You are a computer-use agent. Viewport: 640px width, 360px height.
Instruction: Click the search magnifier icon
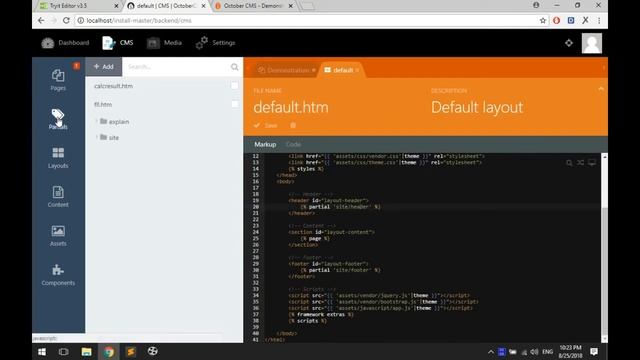235,67
